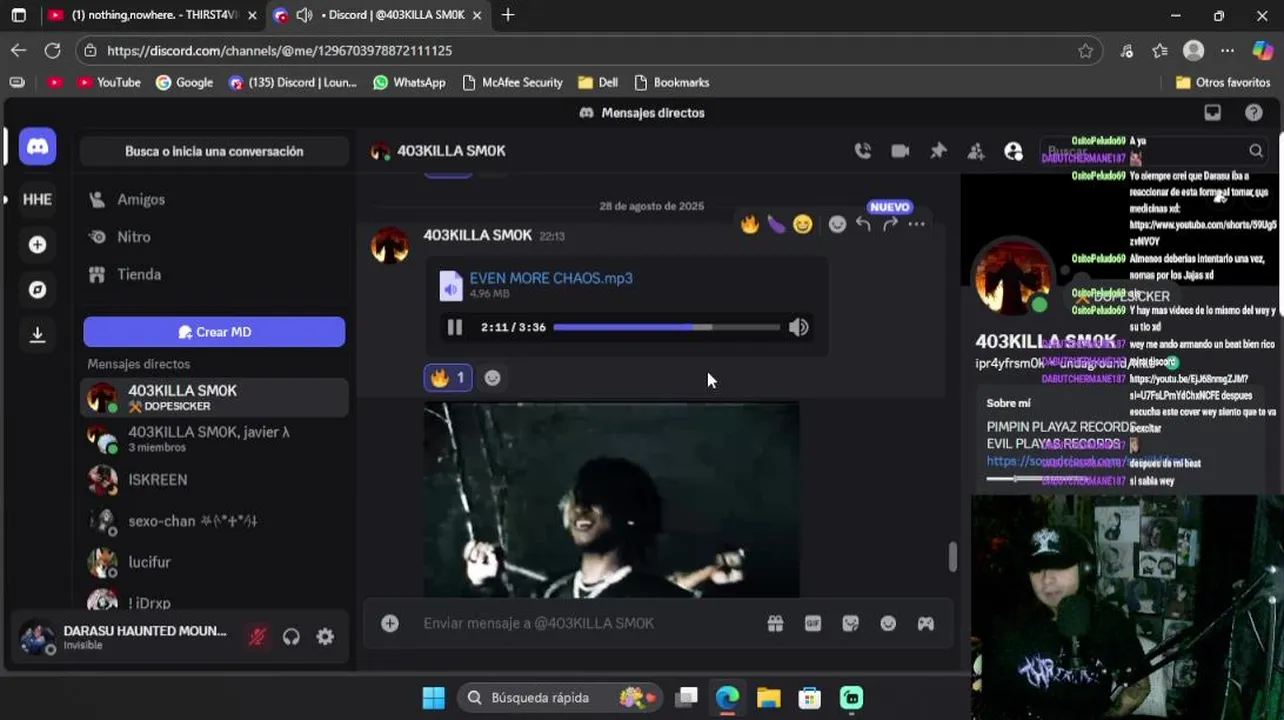
Task: Toggle deafen headphones in user panel
Action: (x=291, y=637)
